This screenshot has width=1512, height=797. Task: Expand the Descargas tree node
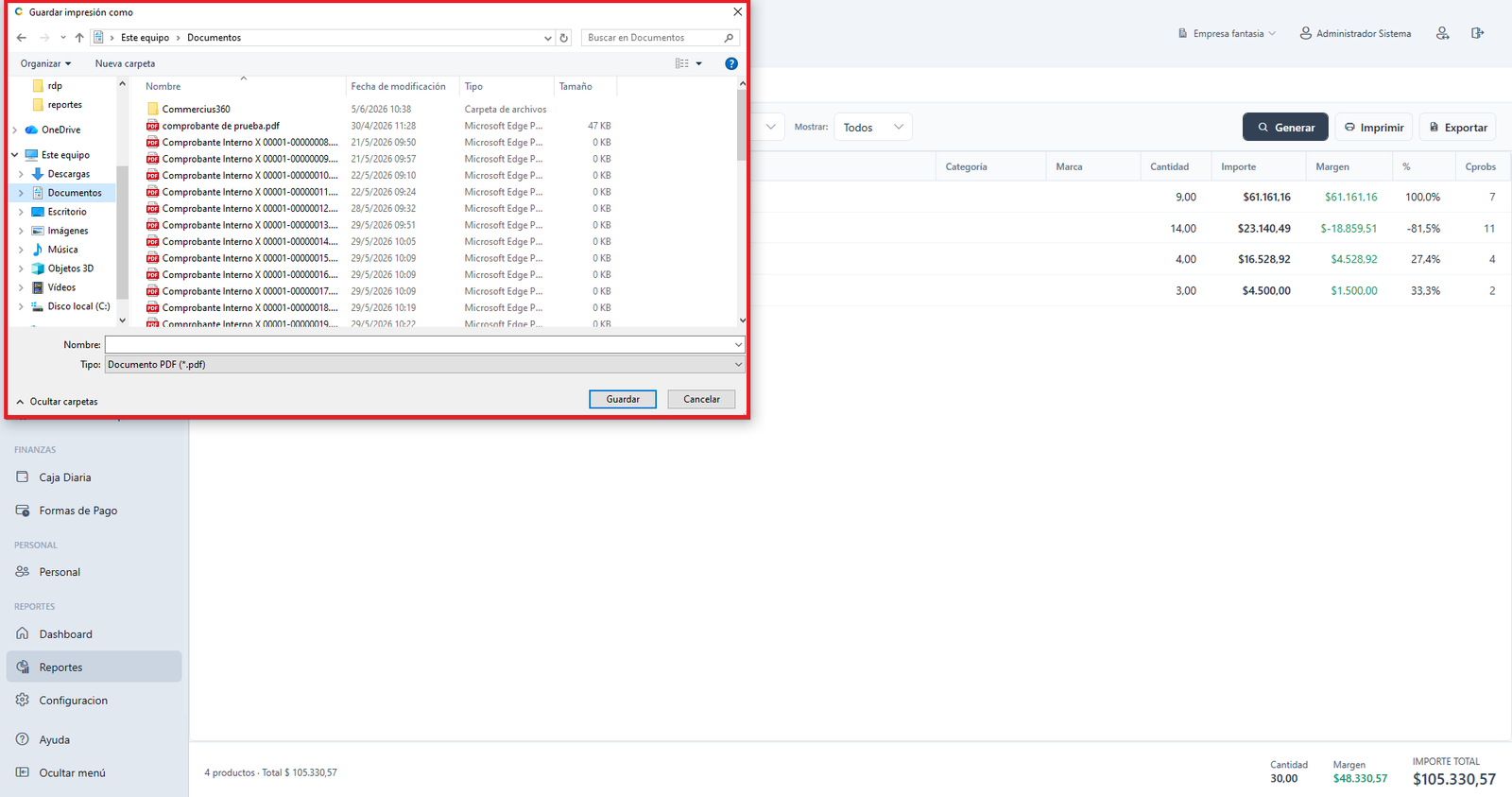point(21,174)
